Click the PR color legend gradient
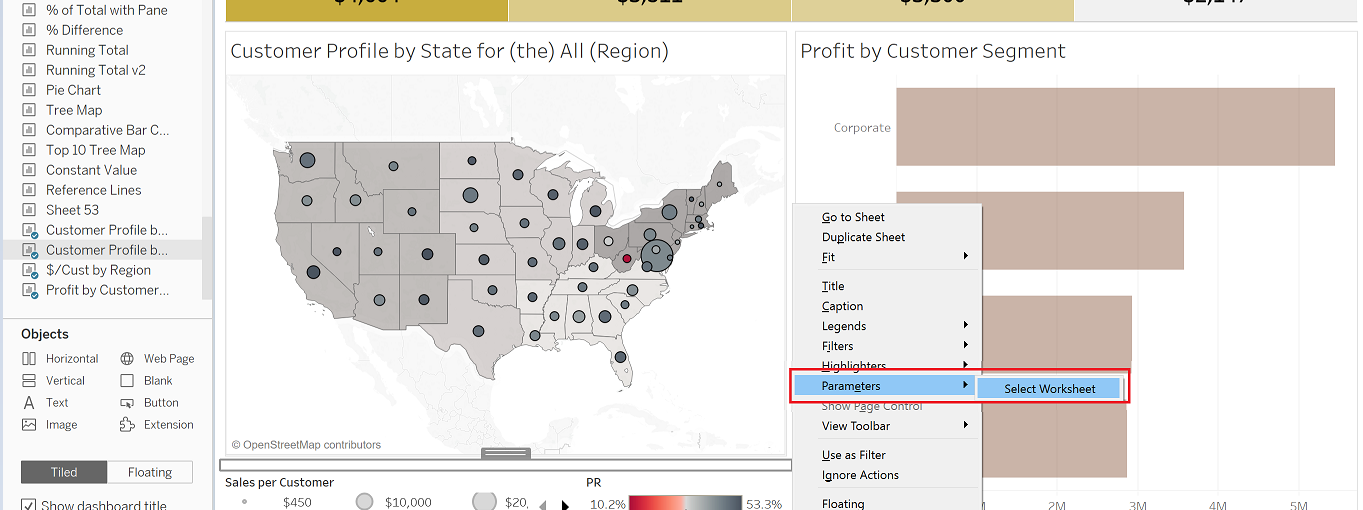This screenshot has width=1363, height=510. tap(685, 503)
